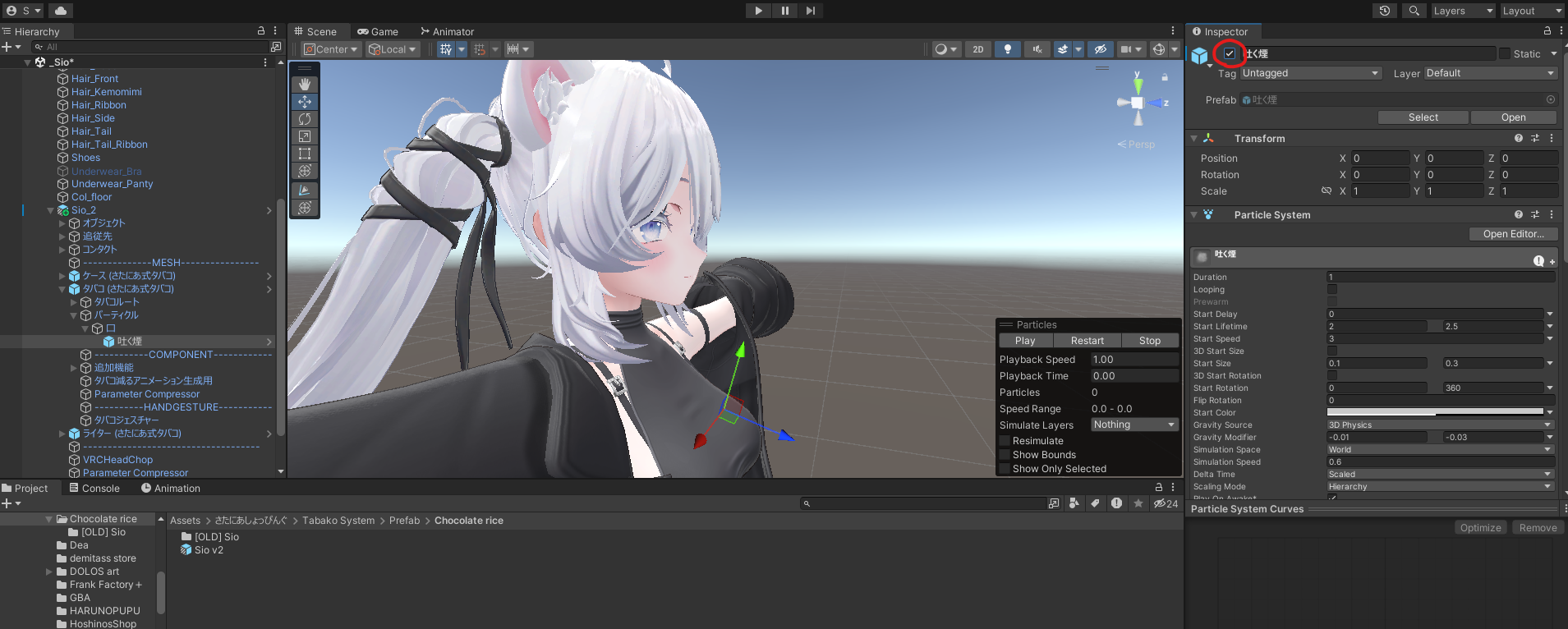Screen dimensions: 1568x629
Task: Select the Move tool
Action: coord(305,102)
